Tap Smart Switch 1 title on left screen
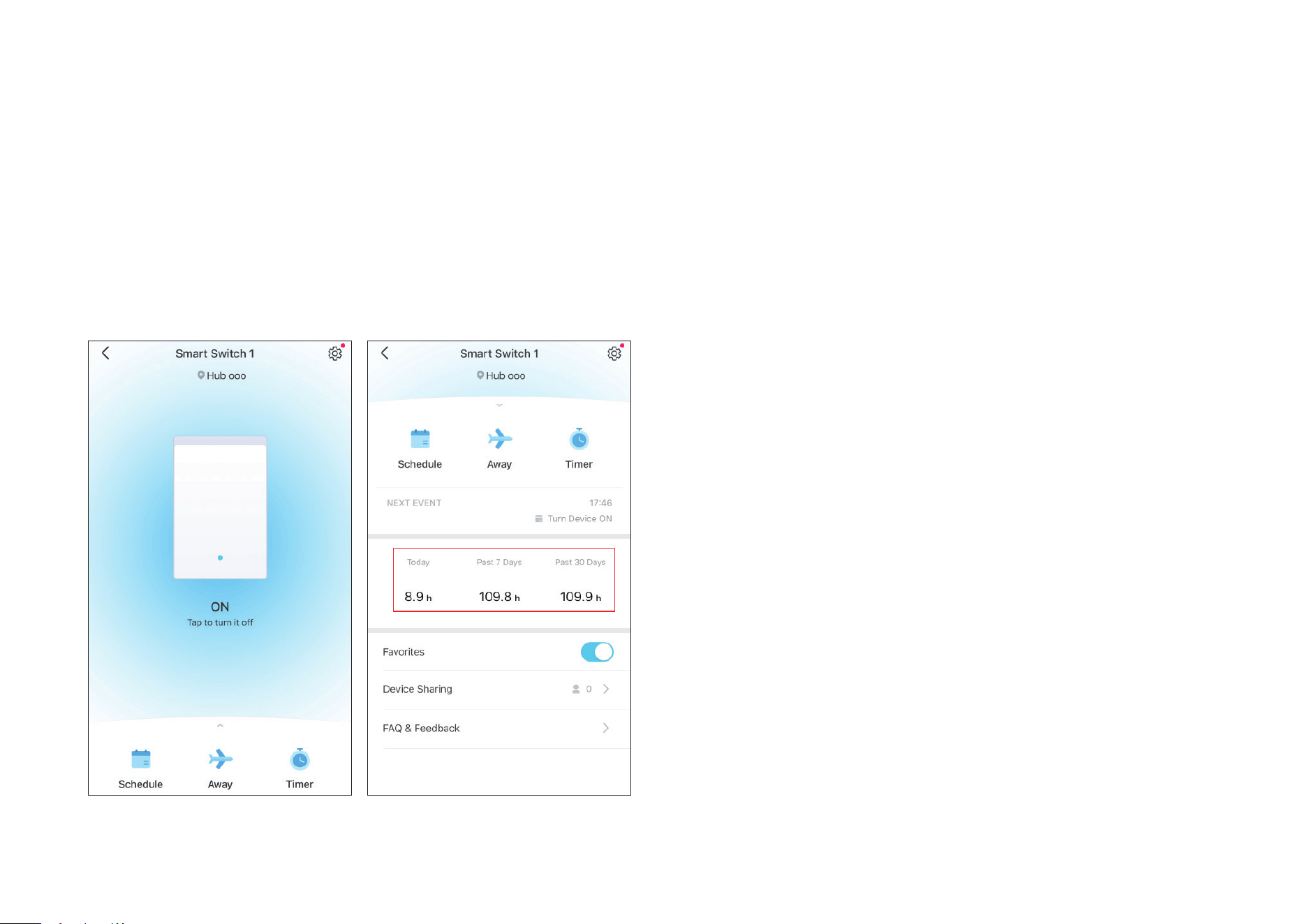 pos(215,354)
